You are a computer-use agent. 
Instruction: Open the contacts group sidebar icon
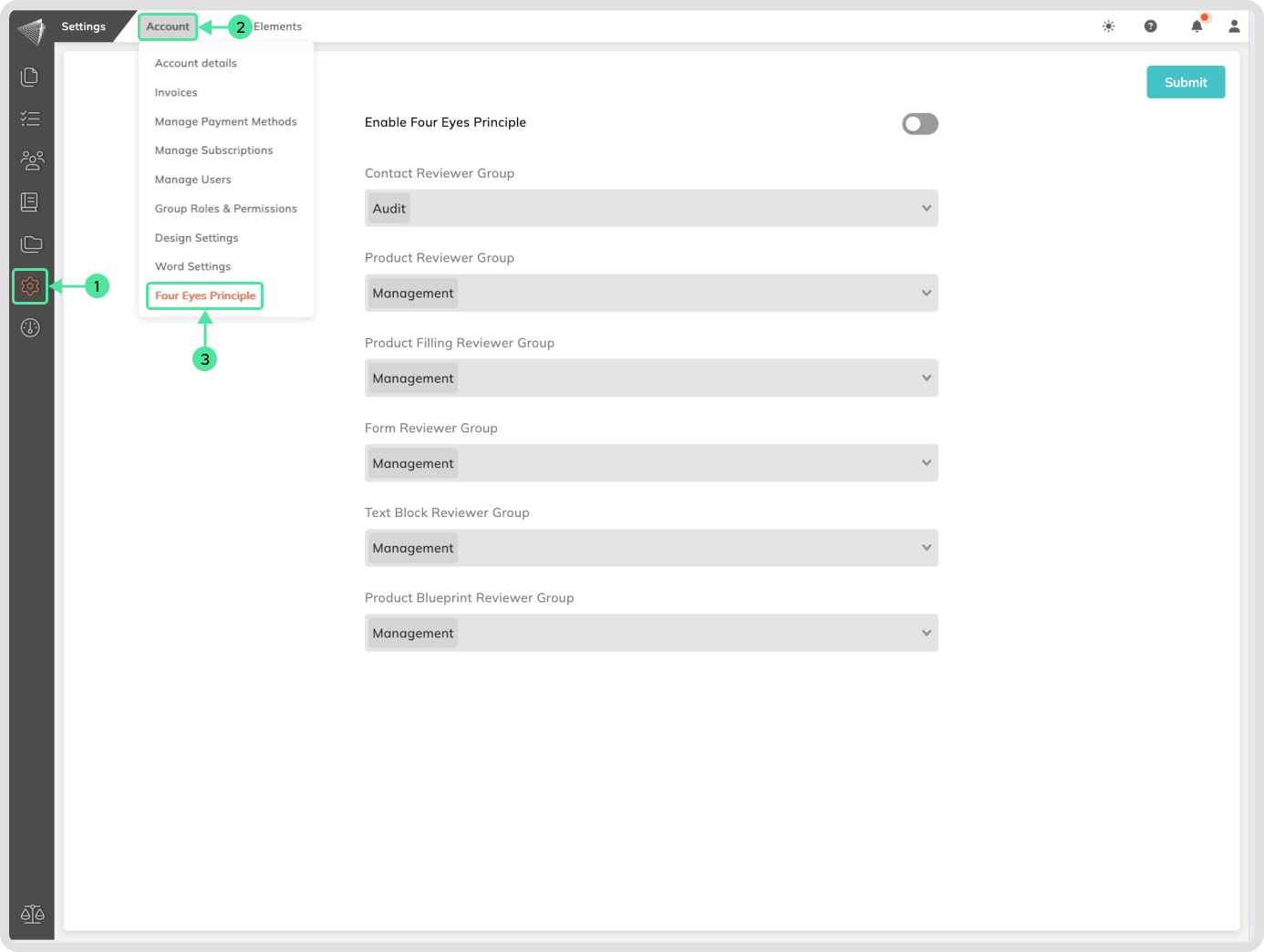[31, 160]
